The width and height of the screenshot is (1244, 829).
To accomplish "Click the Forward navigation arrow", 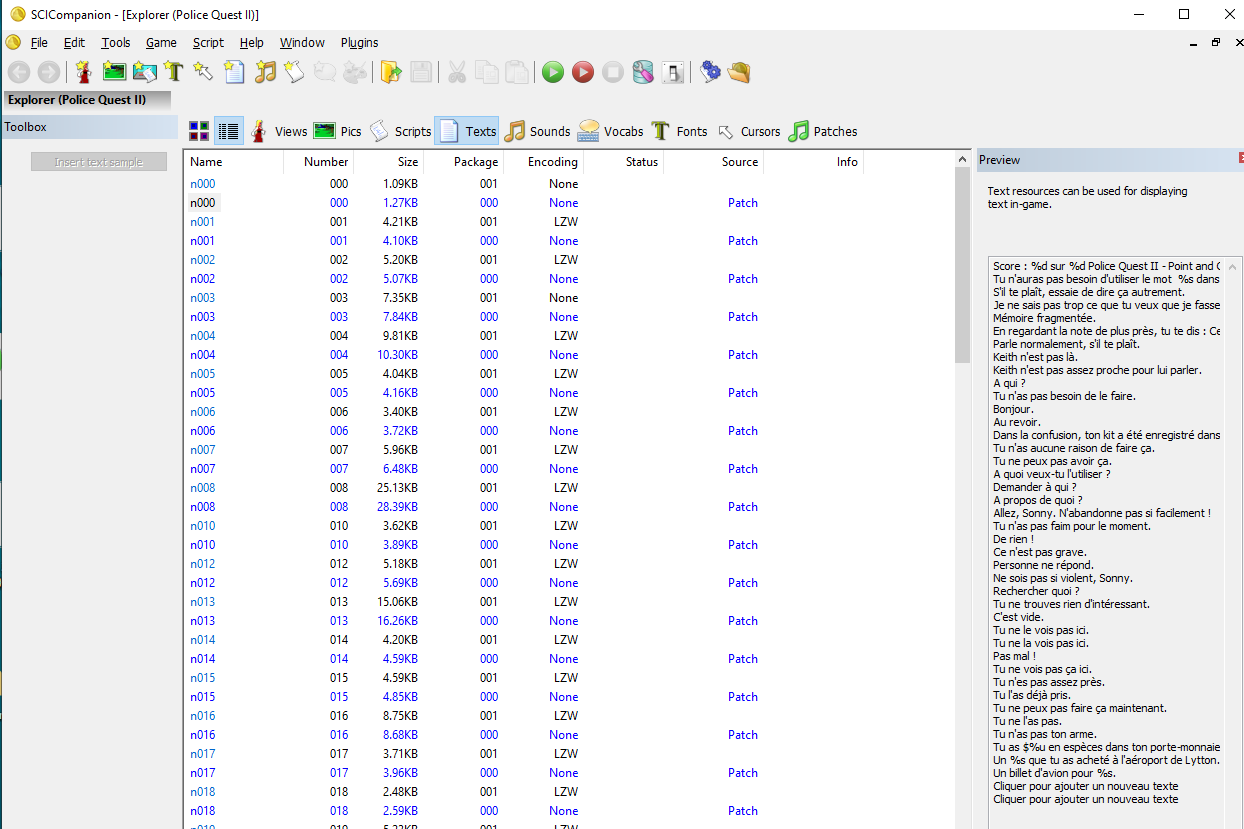I will 48,72.
